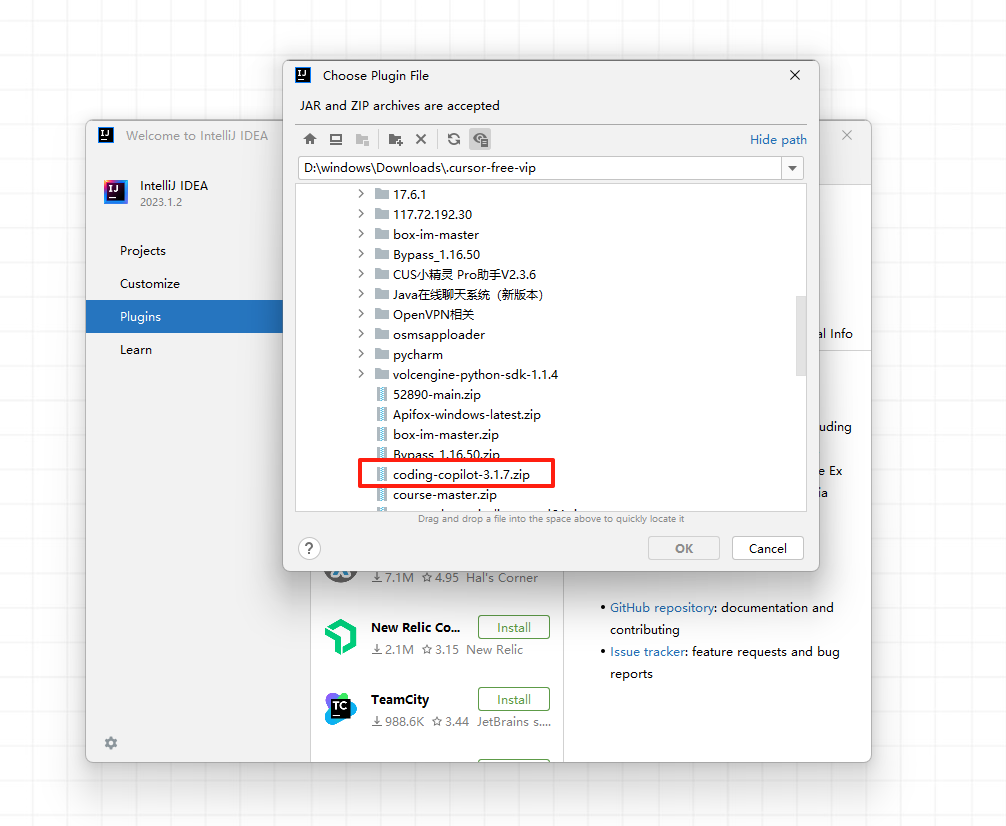Viewport: 1006px width, 826px height.
Task: Refresh the file tree with reload icon
Action: (x=454, y=139)
